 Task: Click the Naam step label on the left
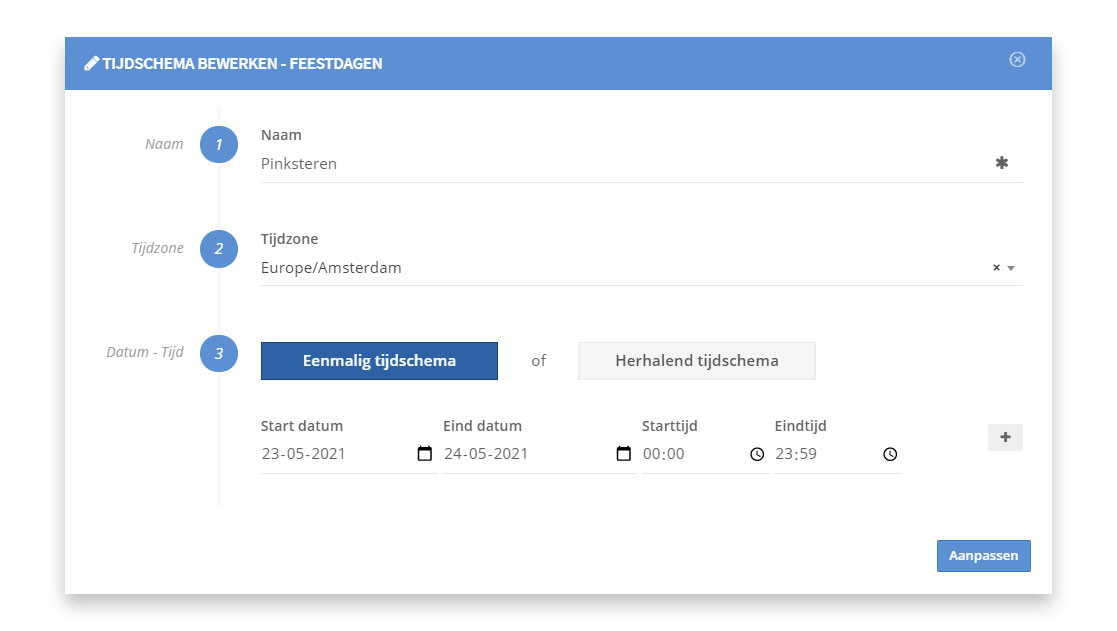coord(165,144)
